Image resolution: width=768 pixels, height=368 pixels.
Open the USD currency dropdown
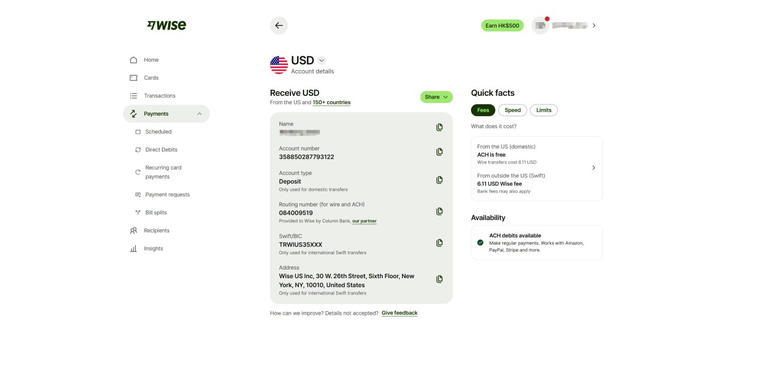pyautogui.click(x=321, y=60)
